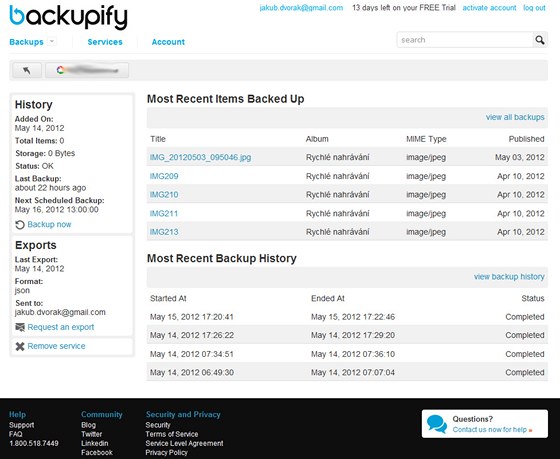Open view backup history link

[x=509, y=277]
